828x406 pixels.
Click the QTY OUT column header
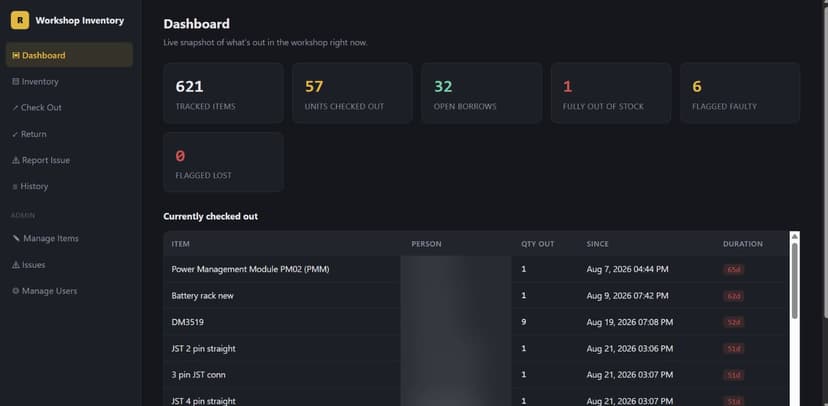click(538, 244)
